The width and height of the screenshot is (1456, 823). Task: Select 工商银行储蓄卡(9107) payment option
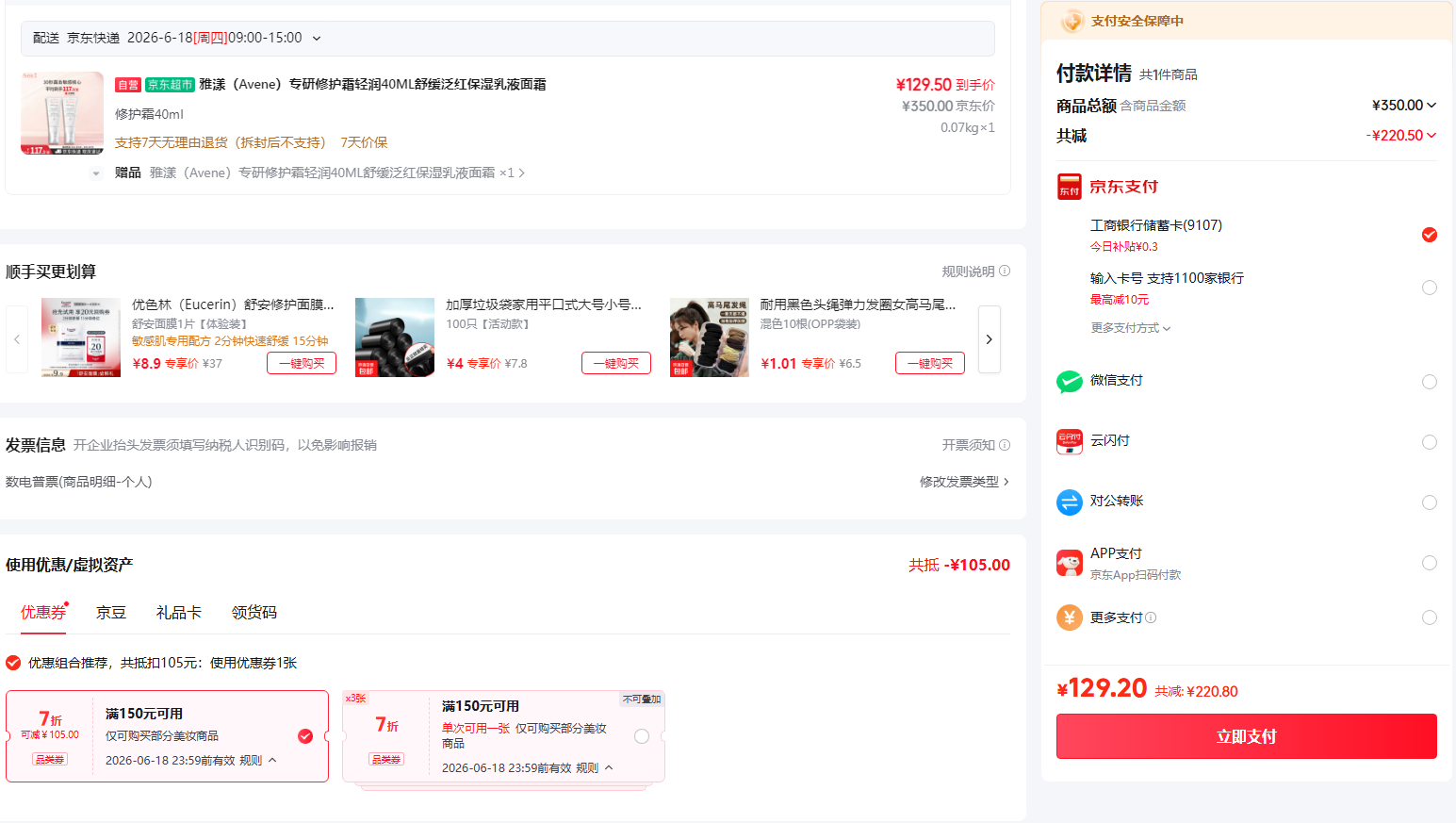(1430, 235)
